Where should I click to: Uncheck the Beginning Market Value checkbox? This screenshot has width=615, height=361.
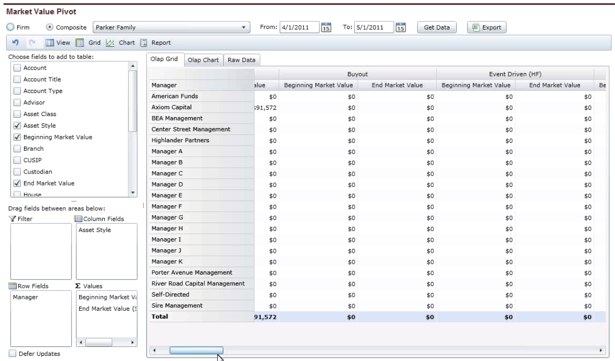(x=17, y=137)
